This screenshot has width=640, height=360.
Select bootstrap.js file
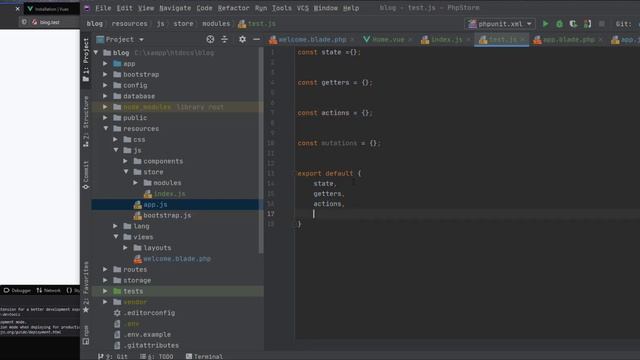click(x=167, y=215)
